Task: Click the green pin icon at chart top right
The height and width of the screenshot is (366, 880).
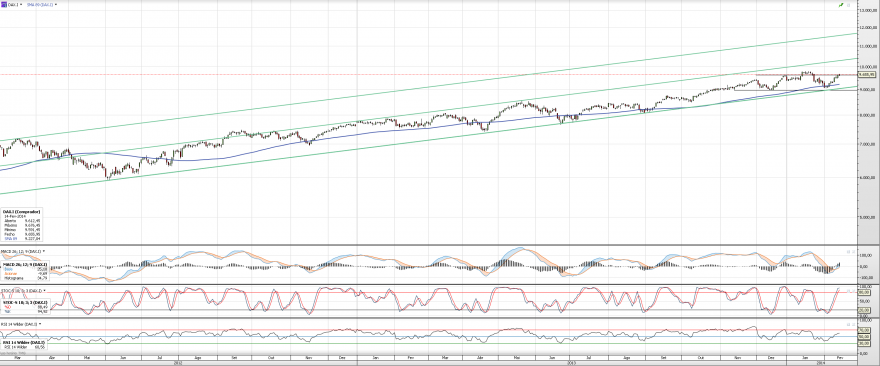Action: (x=841, y=5)
